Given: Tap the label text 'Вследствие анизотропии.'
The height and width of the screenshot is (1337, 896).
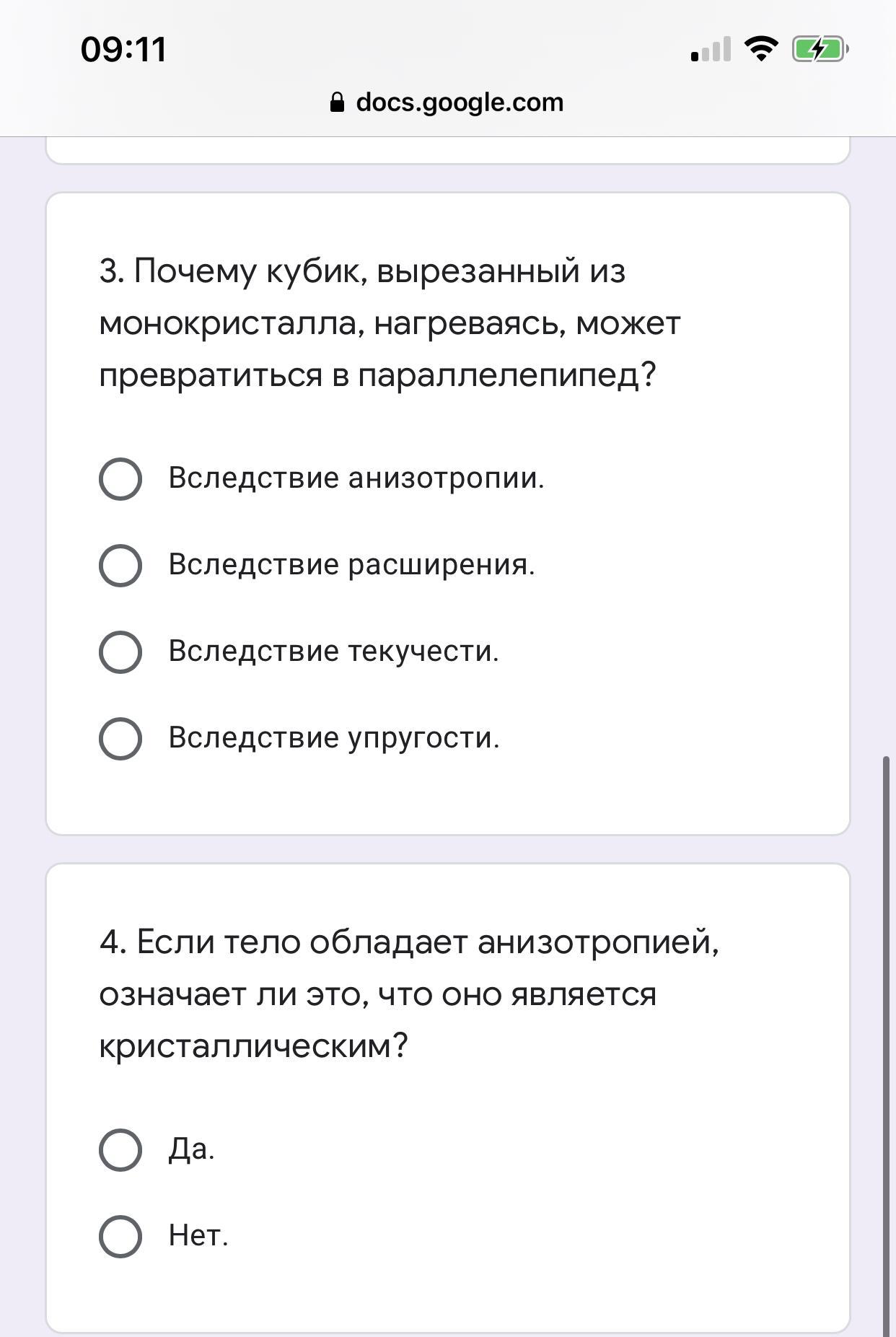Looking at the screenshot, I should [356, 478].
